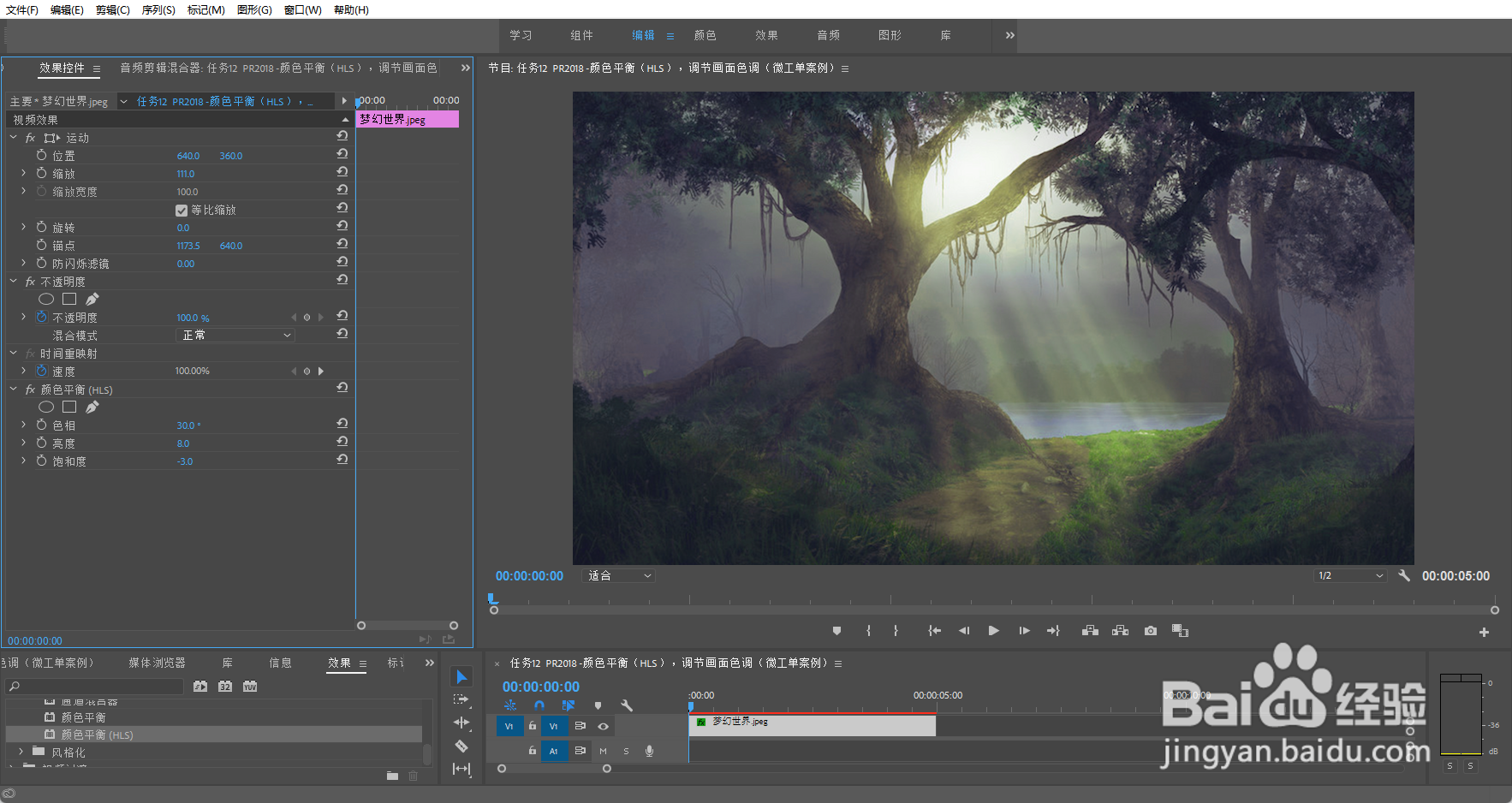
Task: Switch to 音频 workspace tab
Action: click(828, 35)
